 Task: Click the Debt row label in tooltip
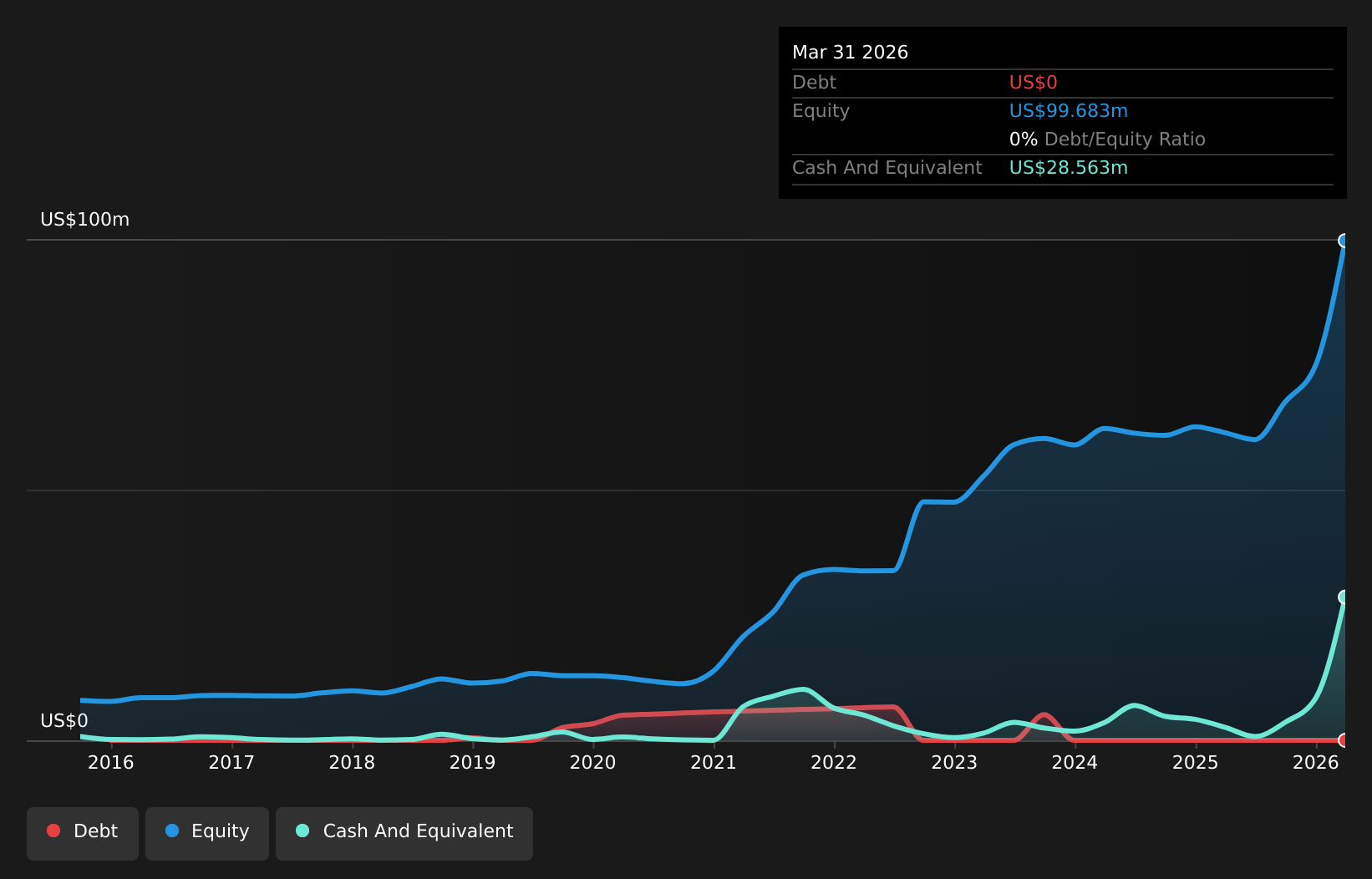tap(815, 83)
